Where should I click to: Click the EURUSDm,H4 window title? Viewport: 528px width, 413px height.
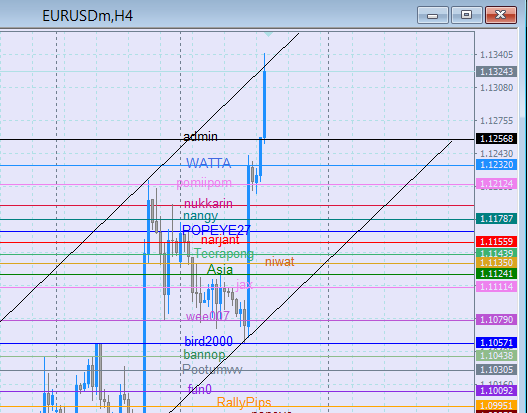pyautogui.click(x=88, y=16)
